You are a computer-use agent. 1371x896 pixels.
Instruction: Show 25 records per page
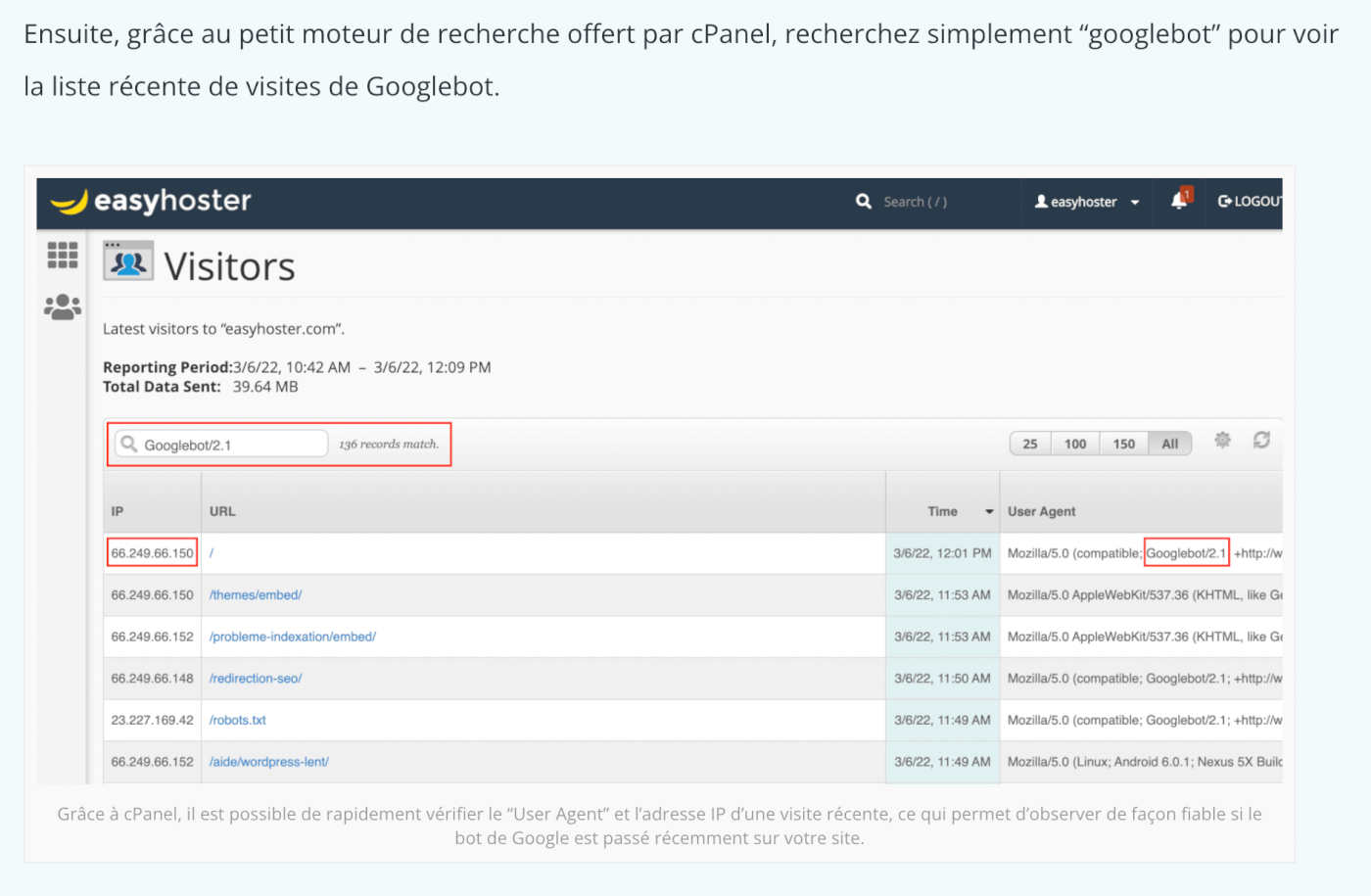1030,444
